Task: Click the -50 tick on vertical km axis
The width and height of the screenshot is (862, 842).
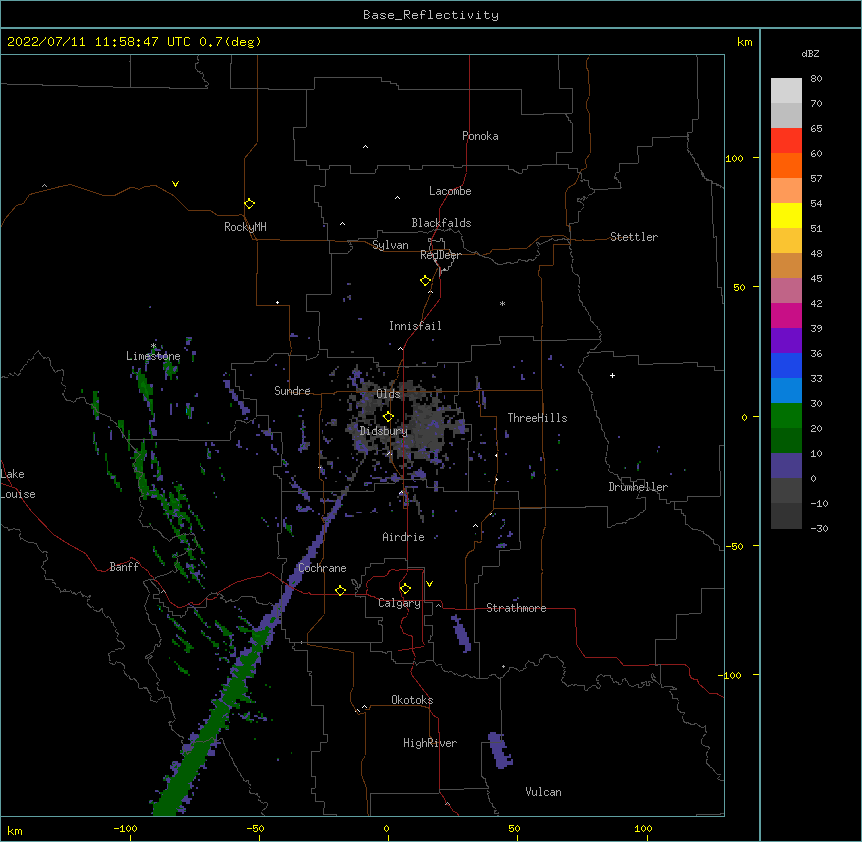Action: [x=734, y=546]
